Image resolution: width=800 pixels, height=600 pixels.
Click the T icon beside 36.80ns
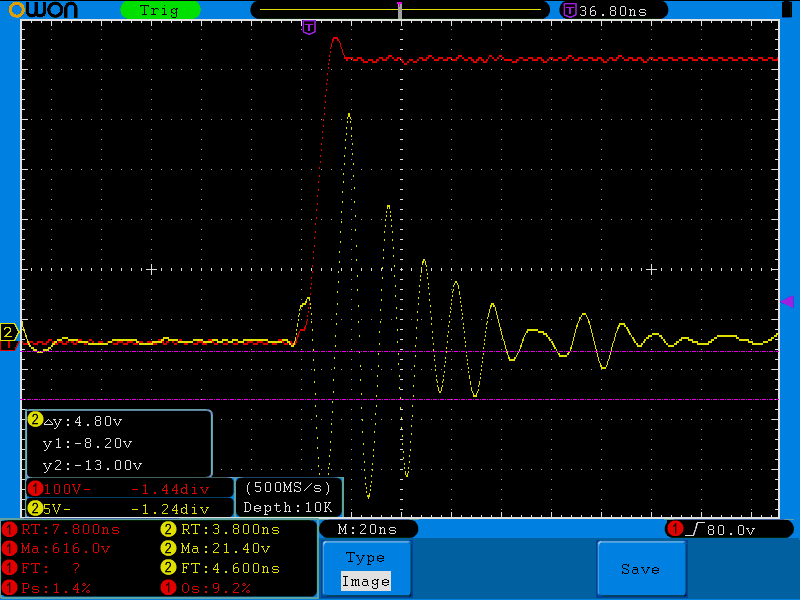(569, 10)
